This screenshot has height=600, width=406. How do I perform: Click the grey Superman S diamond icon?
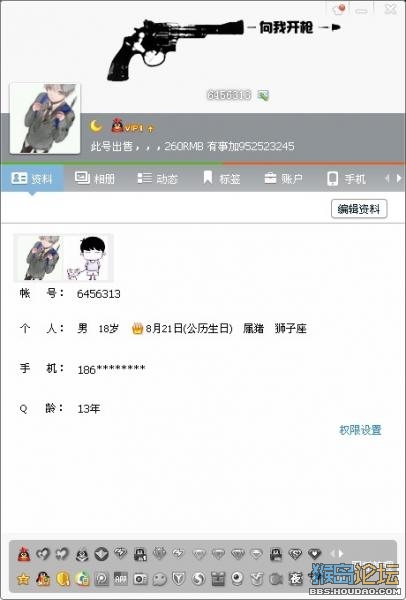pos(295,554)
